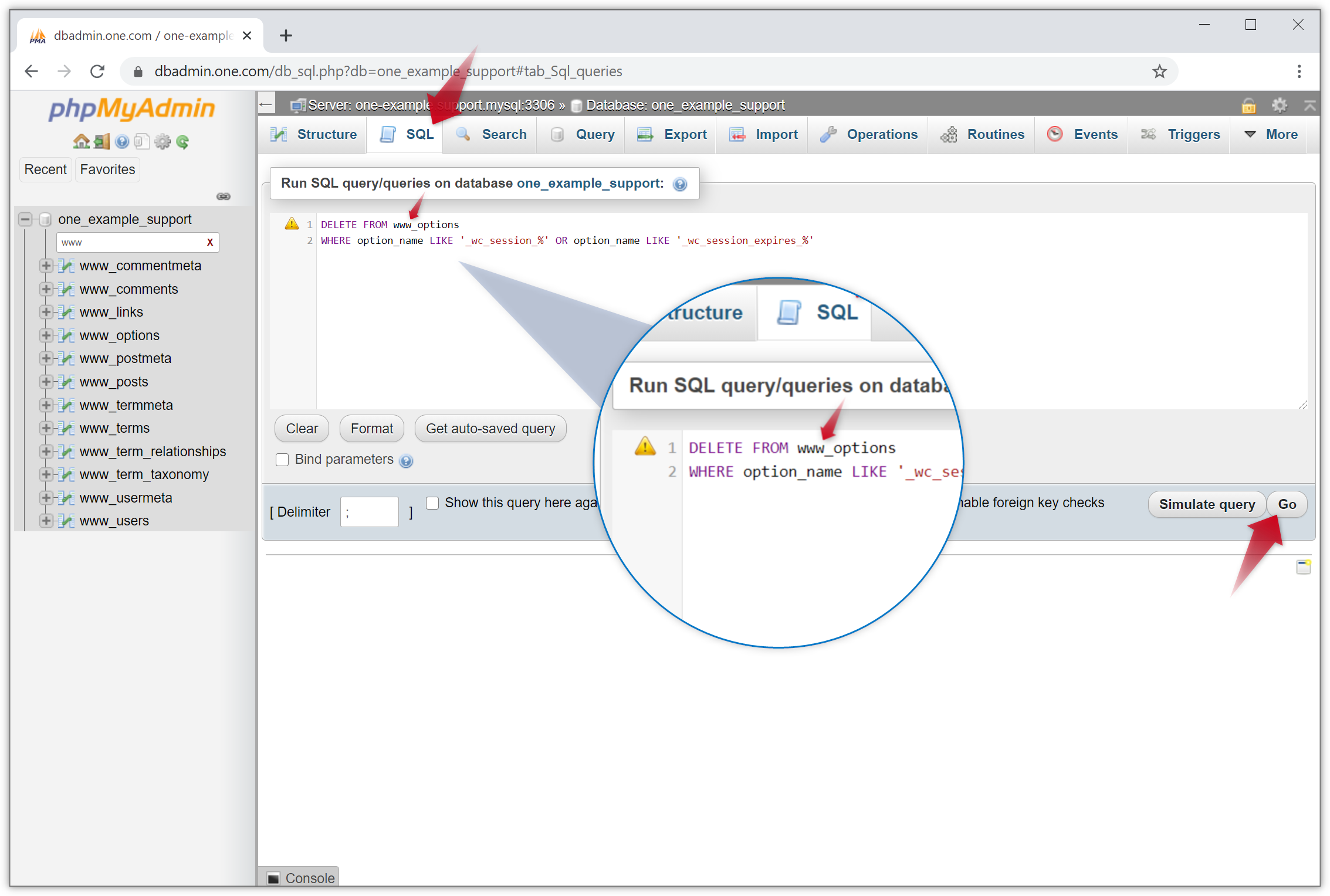
Task: Clear the table filter with red X
Action: 210,242
